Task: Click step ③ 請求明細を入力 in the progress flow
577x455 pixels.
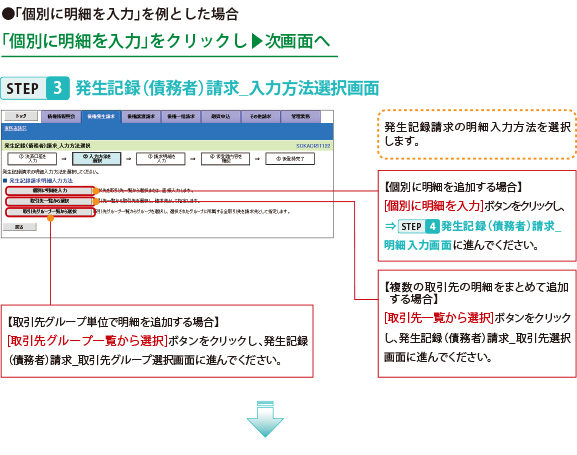Action: [161, 159]
